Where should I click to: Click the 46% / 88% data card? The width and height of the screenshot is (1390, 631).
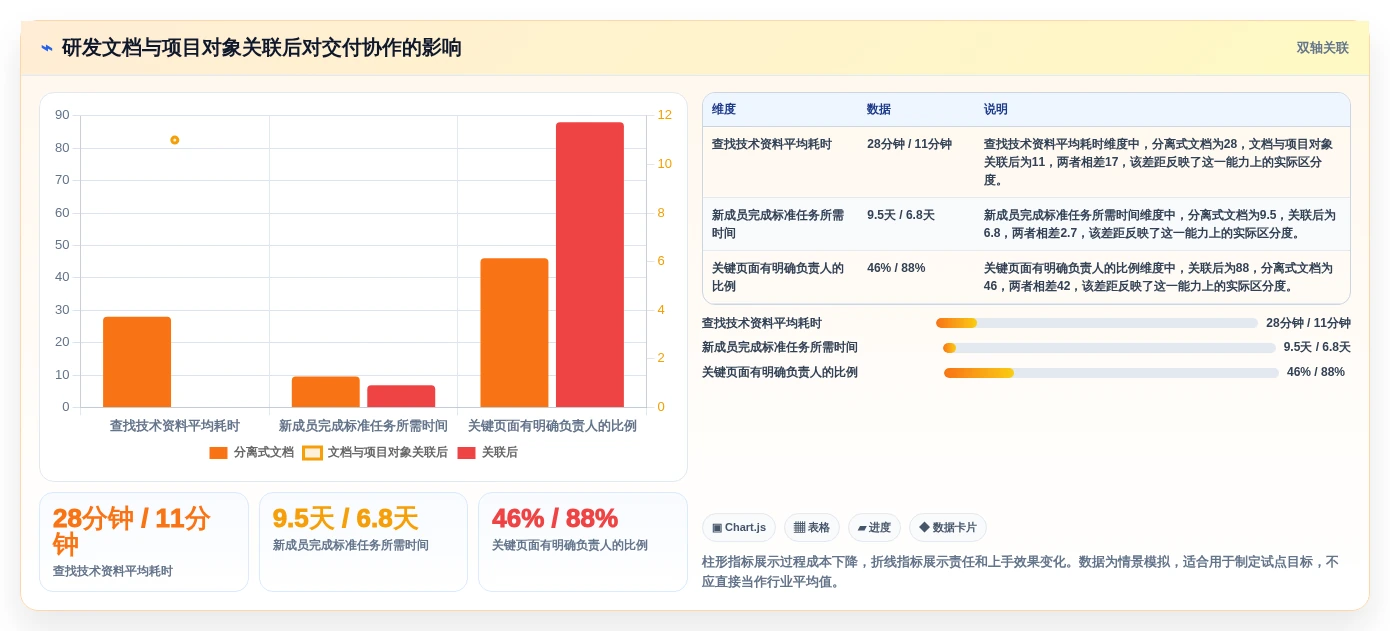tap(583, 542)
